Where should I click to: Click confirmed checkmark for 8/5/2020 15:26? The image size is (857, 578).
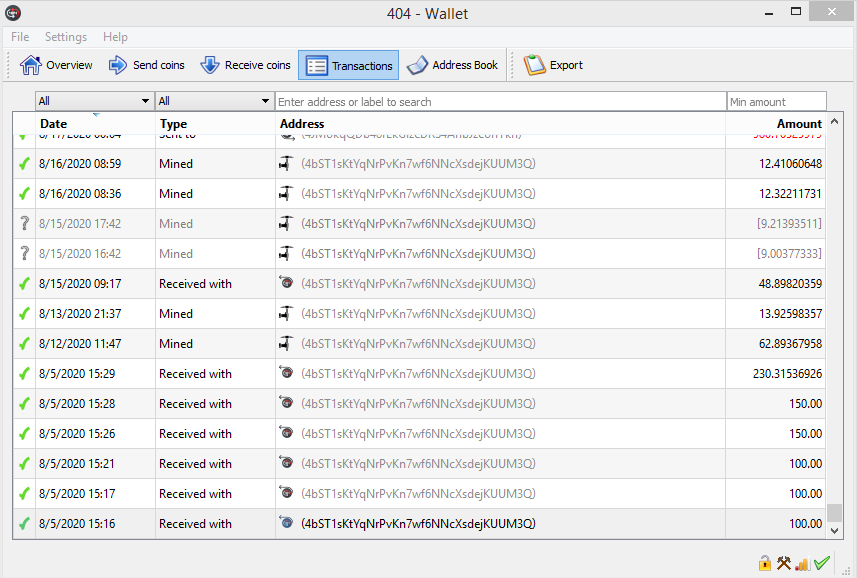(24, 434)
